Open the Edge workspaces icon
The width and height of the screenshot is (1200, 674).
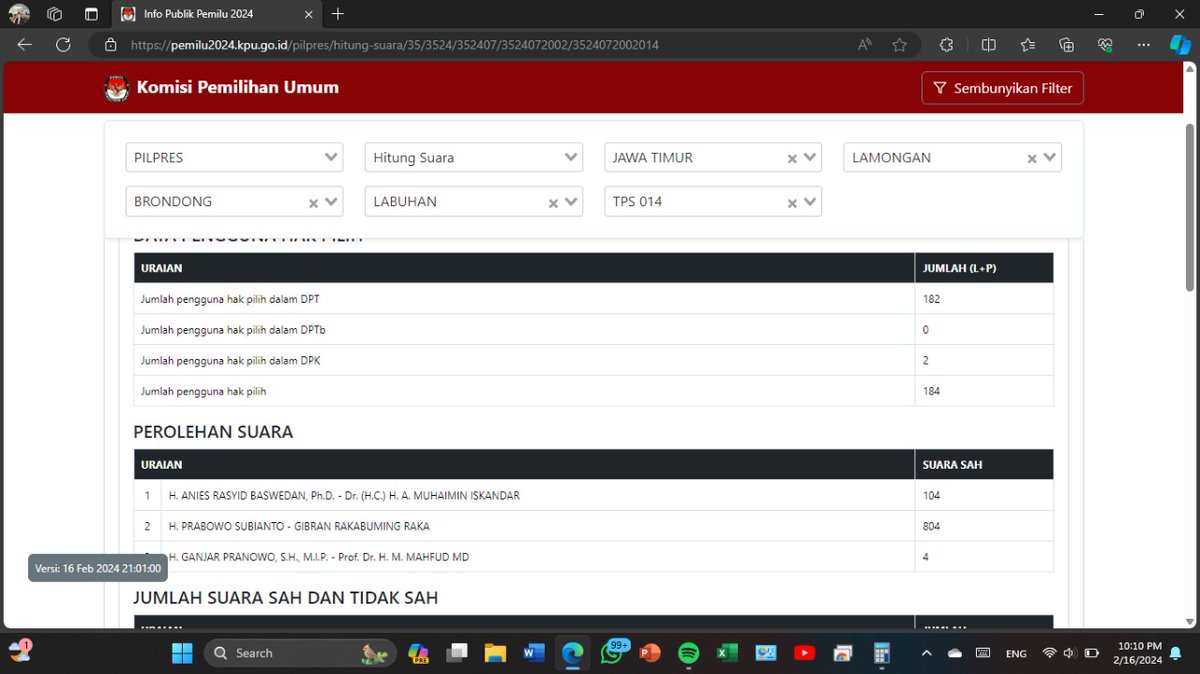[x=55, y=14]
